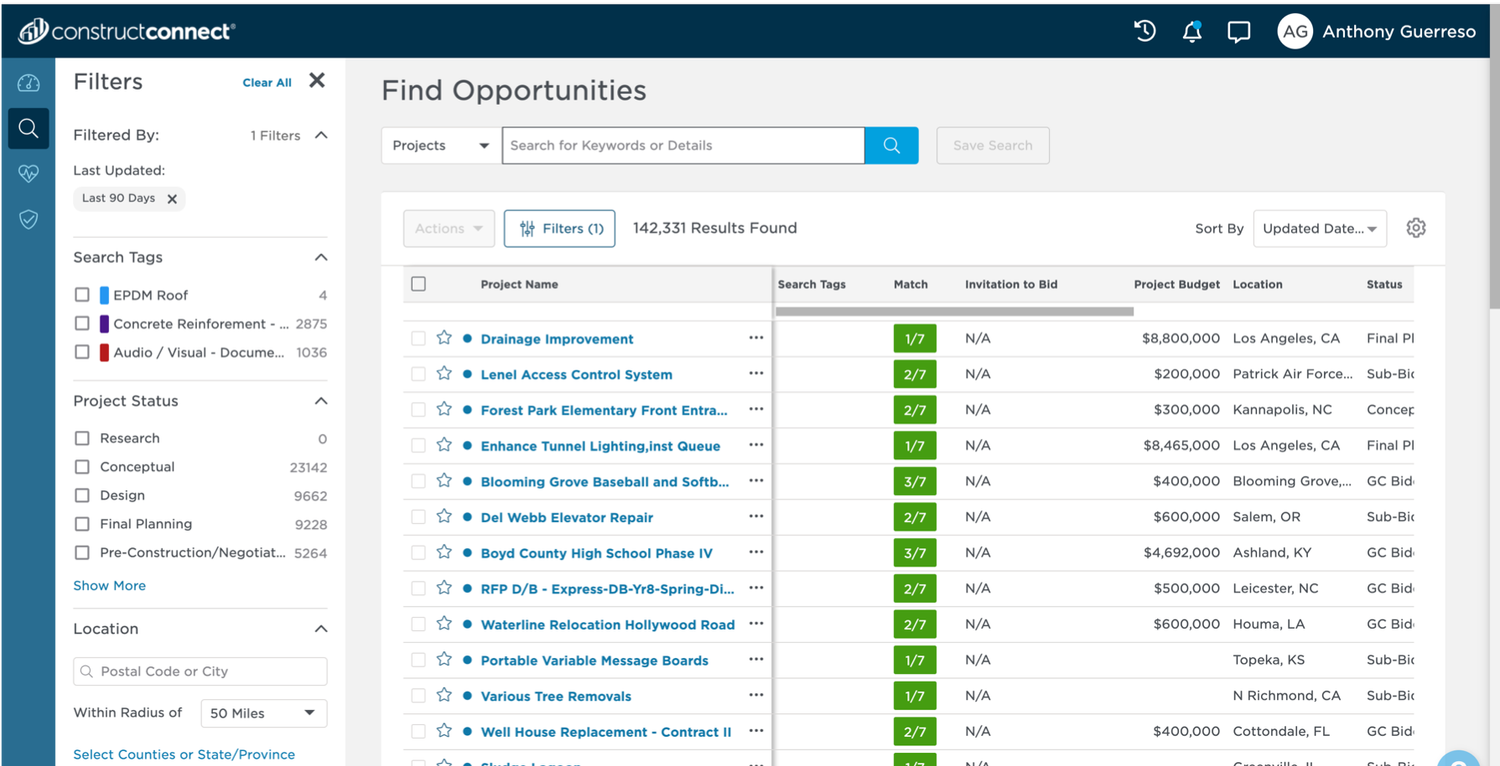
Task: Click the horizontal table scrollbar
Action: [955, 311]
